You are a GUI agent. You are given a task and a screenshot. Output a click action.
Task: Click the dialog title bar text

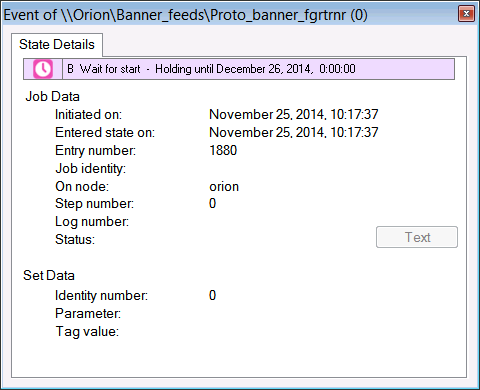(x=186, y=15)
